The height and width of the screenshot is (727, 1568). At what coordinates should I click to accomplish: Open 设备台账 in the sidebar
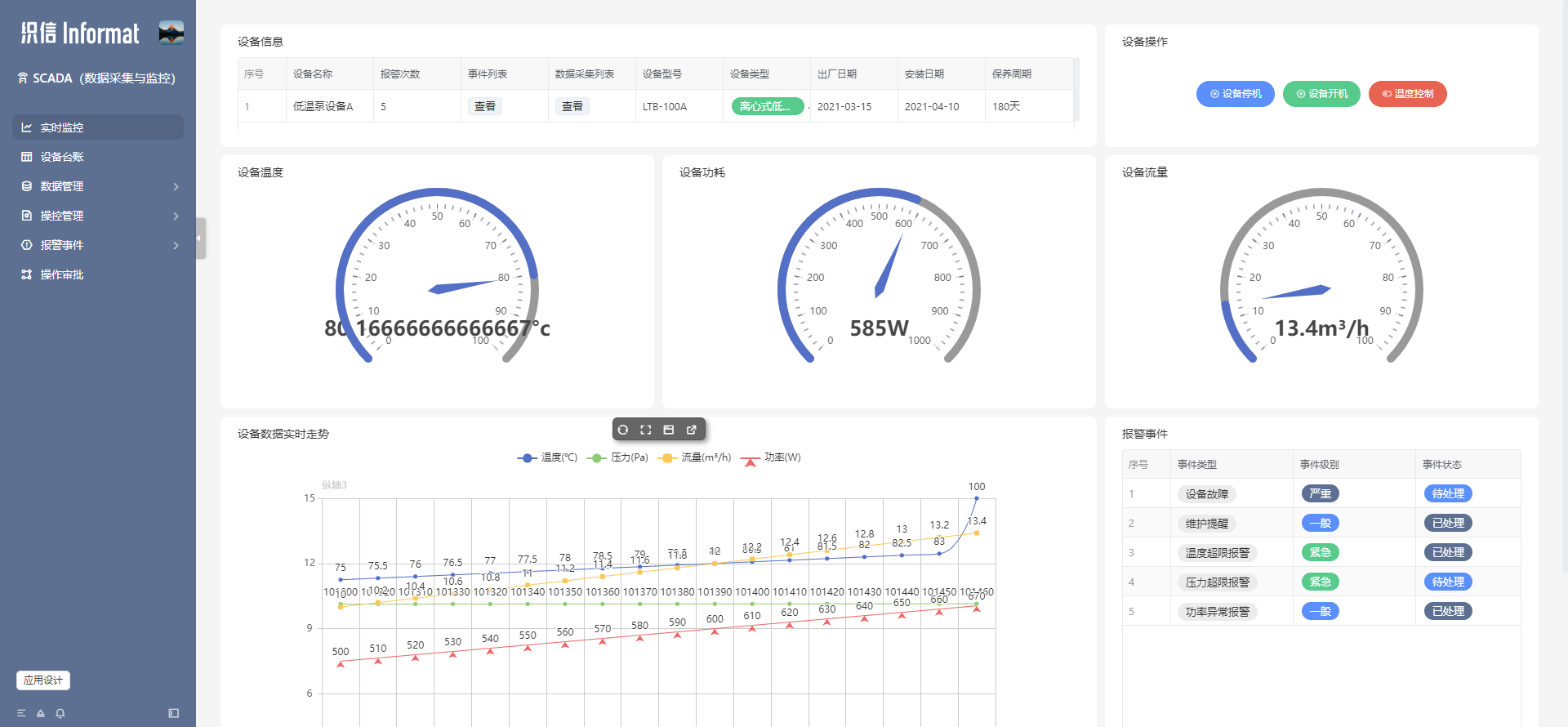point(62,157)
